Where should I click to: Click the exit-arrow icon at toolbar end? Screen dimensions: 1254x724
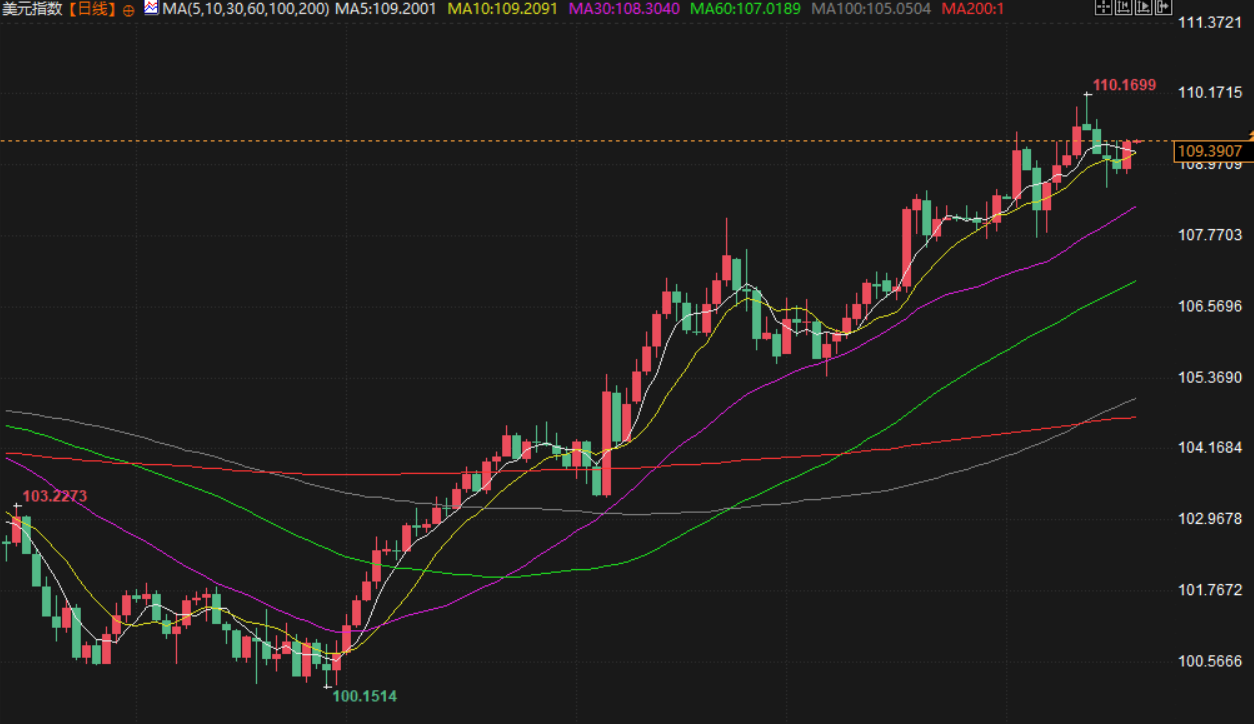[x=1163, y=6]
